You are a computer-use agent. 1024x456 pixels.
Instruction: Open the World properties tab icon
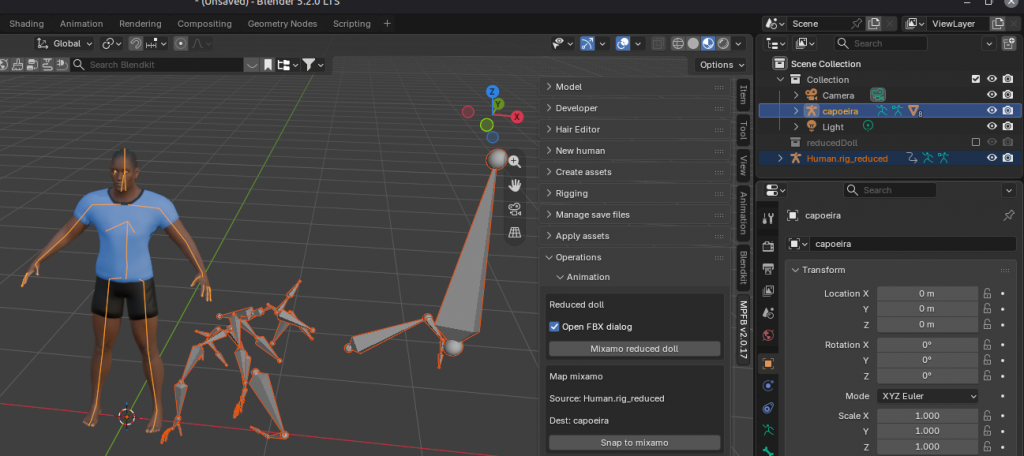tap(769, 335)
